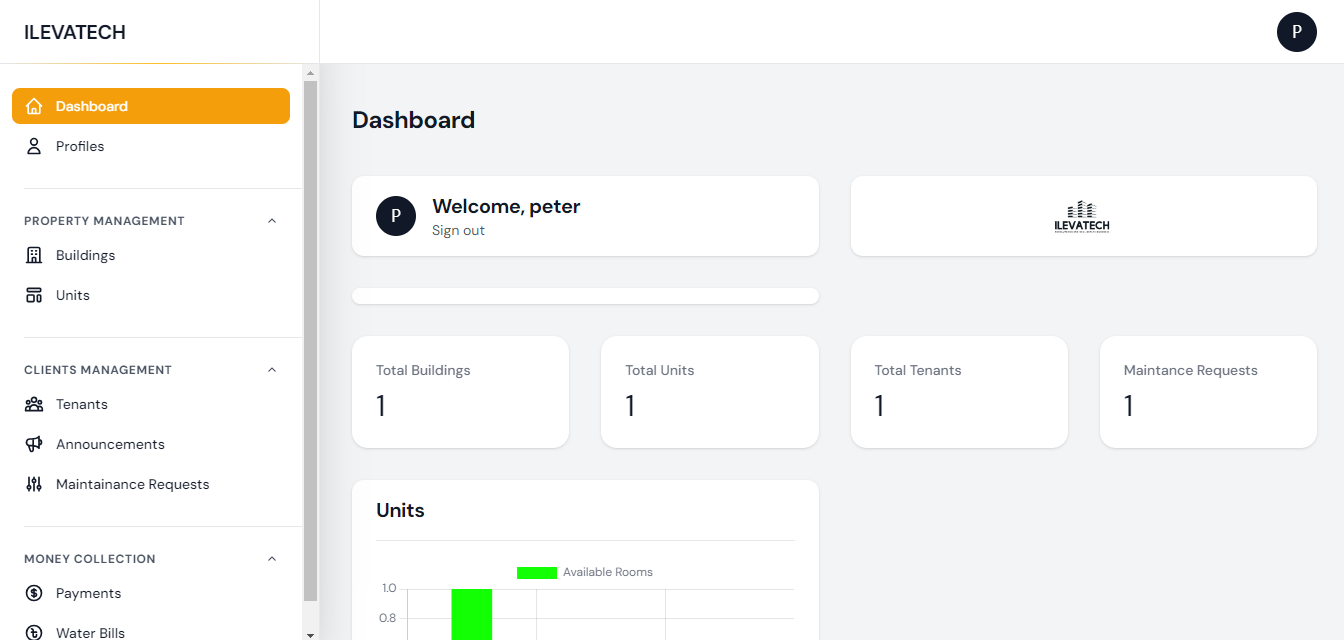This screenshot has height=640, width=1344.
Task: Go to Buildings page
Action: [x=151, y=255]
